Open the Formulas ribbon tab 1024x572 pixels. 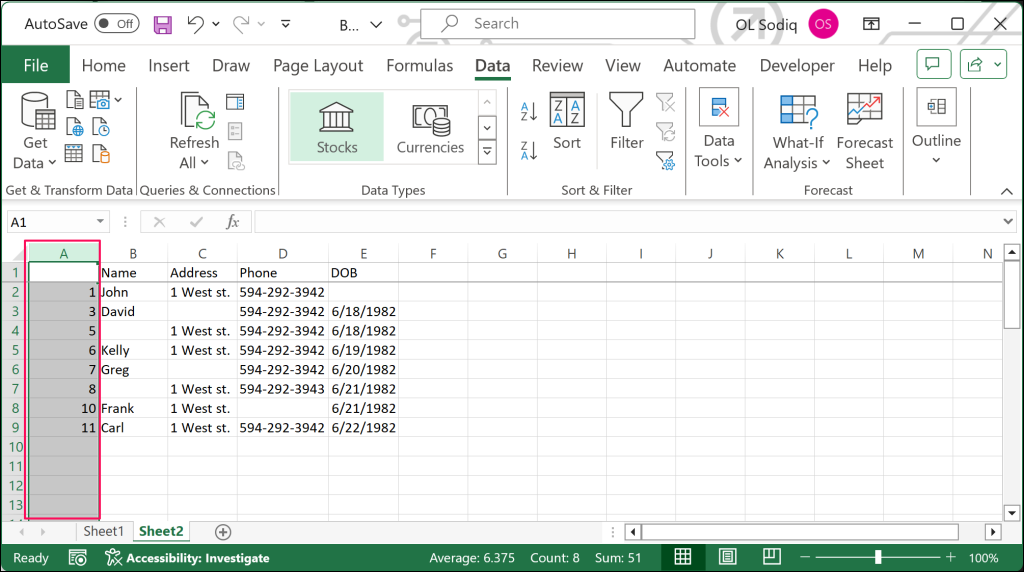[x=419, y=66]
